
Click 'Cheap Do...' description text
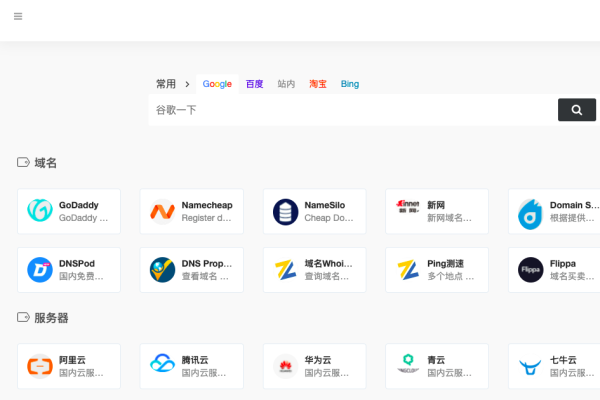[329, 218]
